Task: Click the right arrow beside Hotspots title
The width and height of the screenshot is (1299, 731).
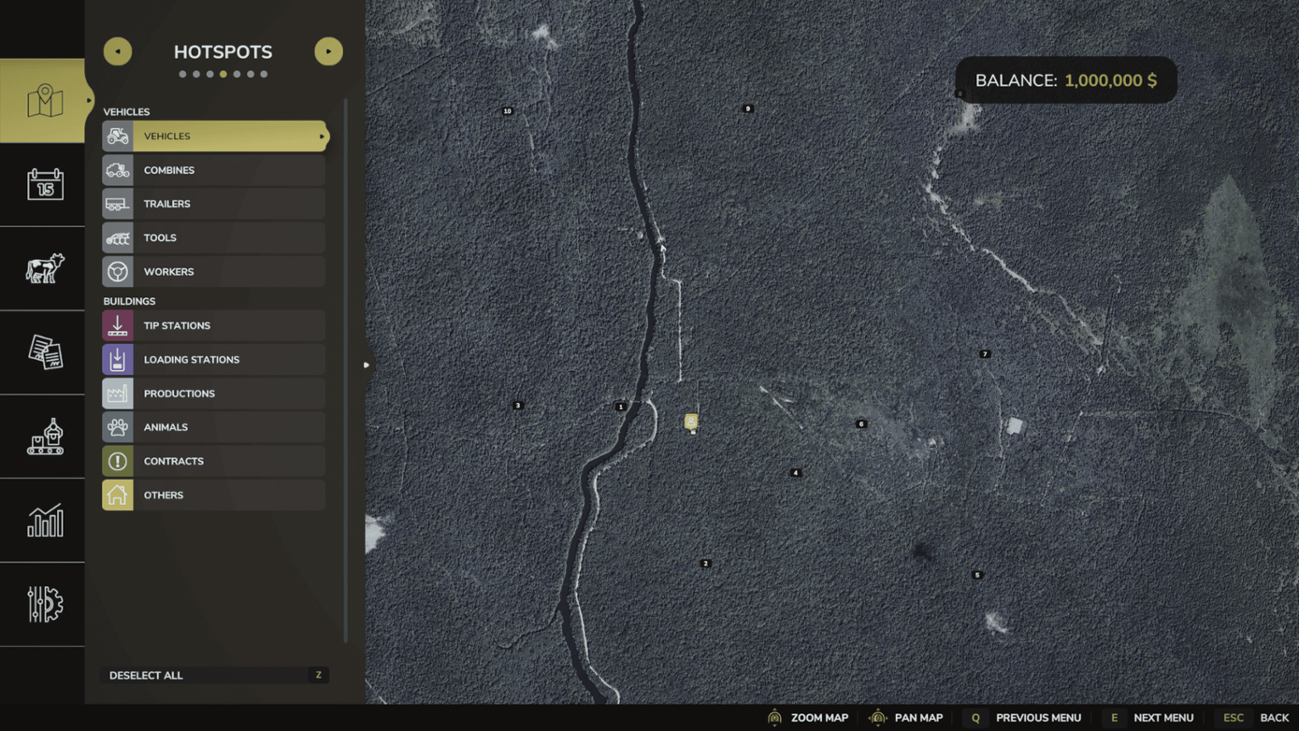Action: tap(328, 51)
